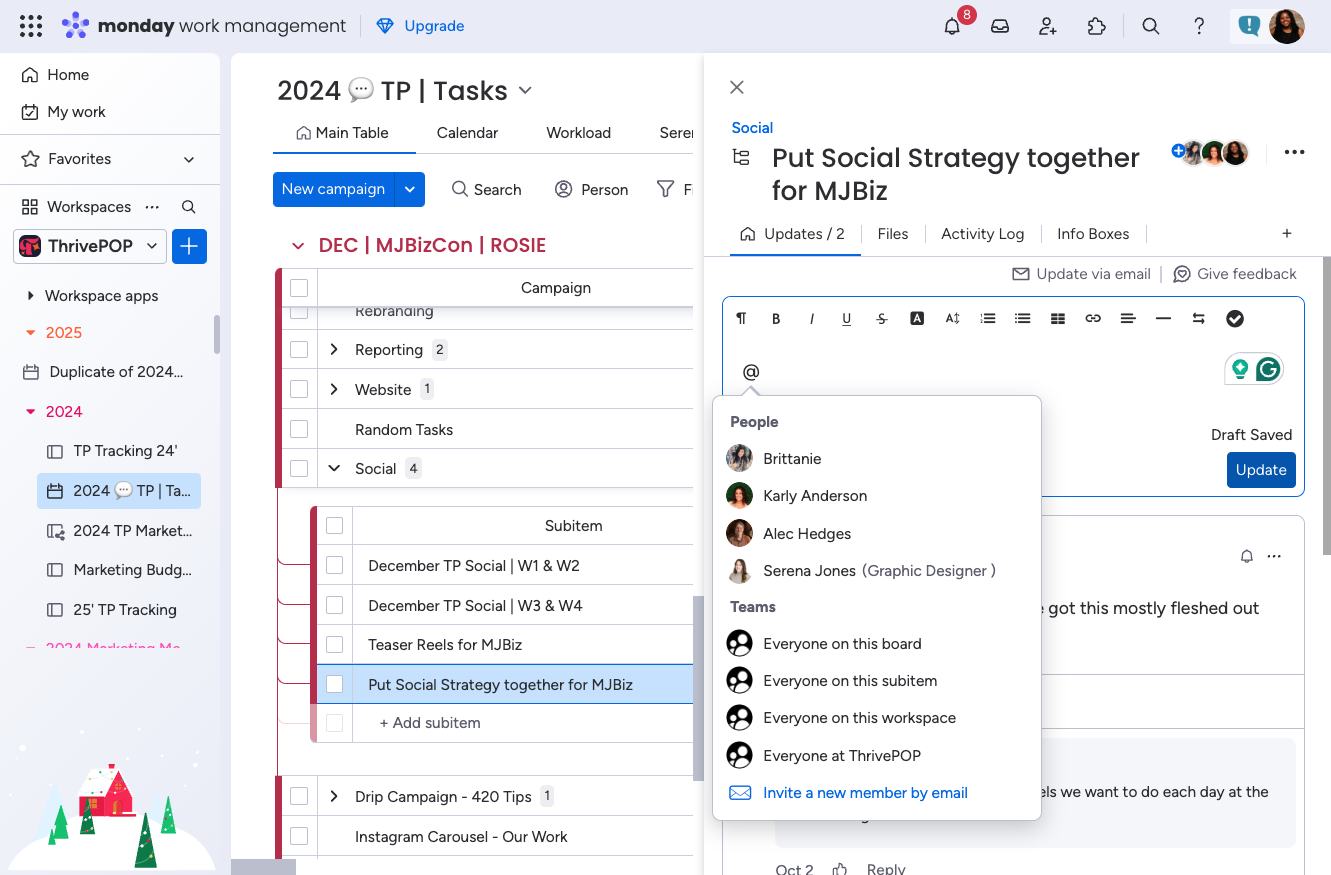1331x875 pixels.
Task: Insert a checklist in the update editor
Action: click(1235, 319)
